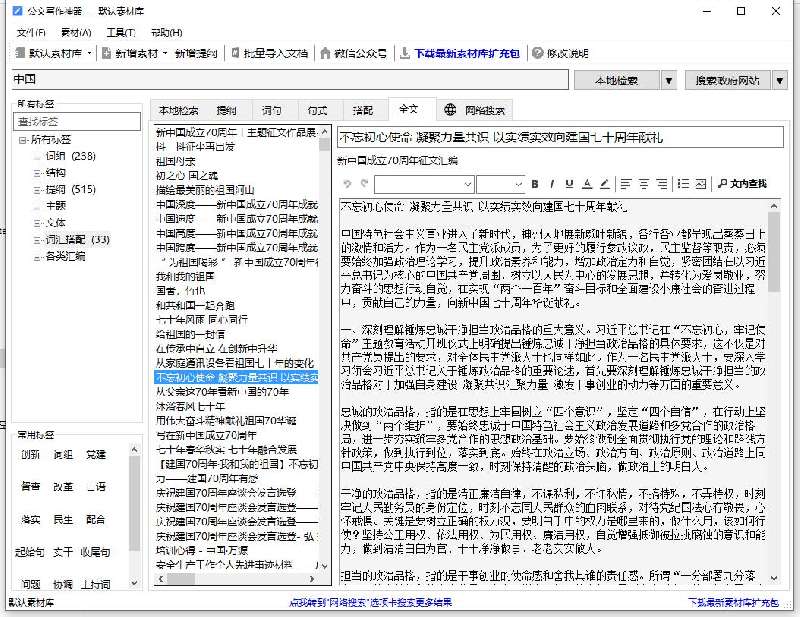Expand the 各类汇编 tree node
Viewport: 800px width, 617px height.
coord(37,257)
